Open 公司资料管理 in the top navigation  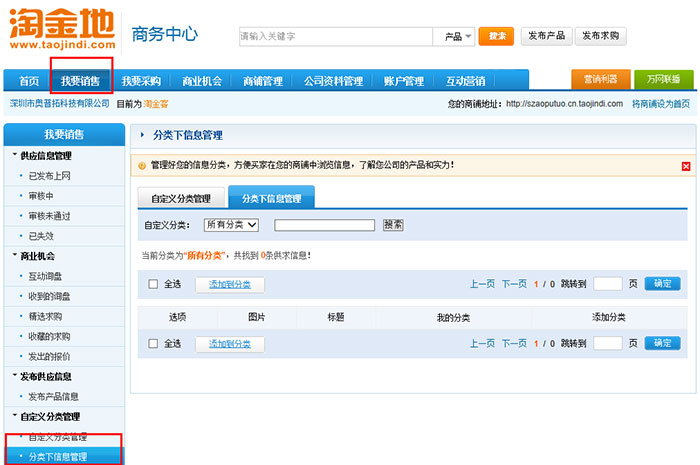pyautogui.click(x=333, y=81)
